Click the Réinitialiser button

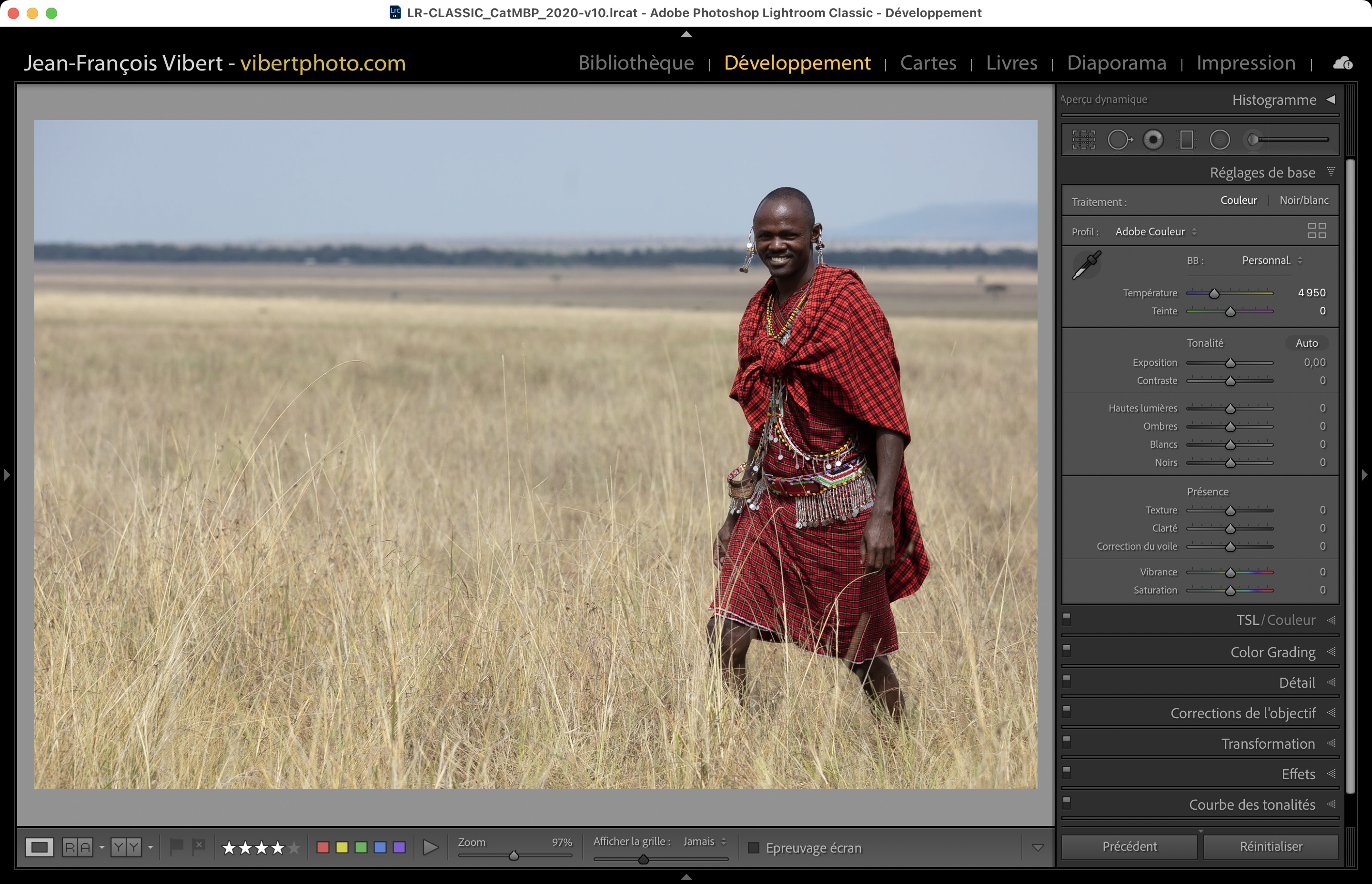1271,846
